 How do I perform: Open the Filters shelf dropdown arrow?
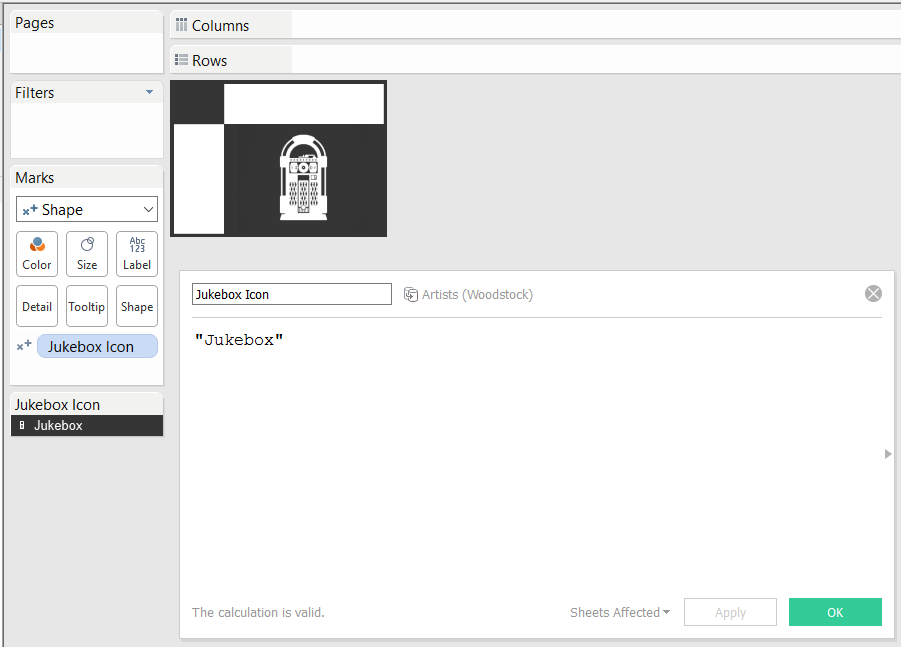click(x=149, y=92)
